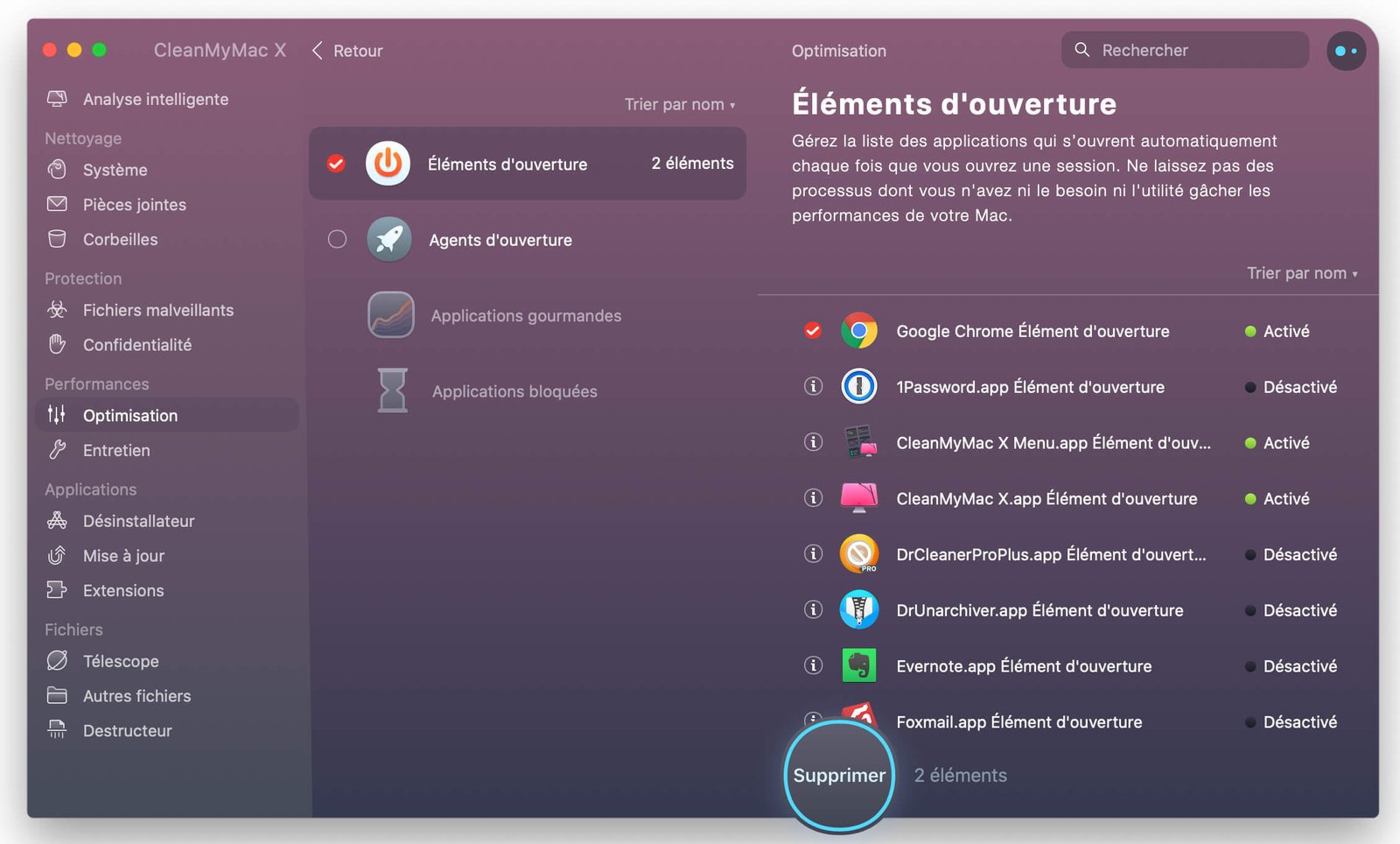This screenshot has width=1400, height=844.
Task: Click the Evernote app icon
Action: pos(859,665)
